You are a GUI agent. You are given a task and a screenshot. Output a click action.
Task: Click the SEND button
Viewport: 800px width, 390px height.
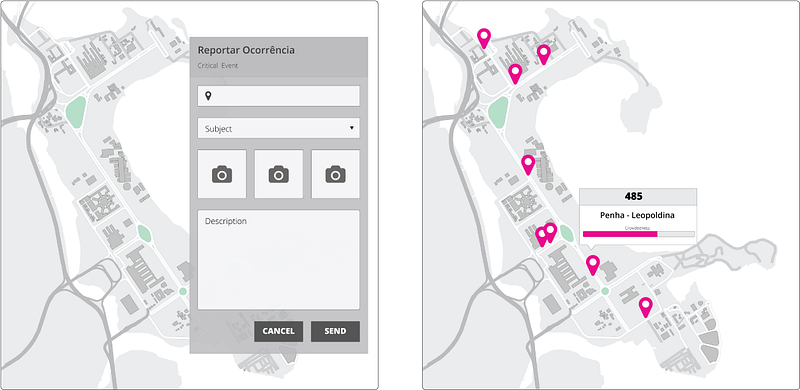(x=335, y=331)
